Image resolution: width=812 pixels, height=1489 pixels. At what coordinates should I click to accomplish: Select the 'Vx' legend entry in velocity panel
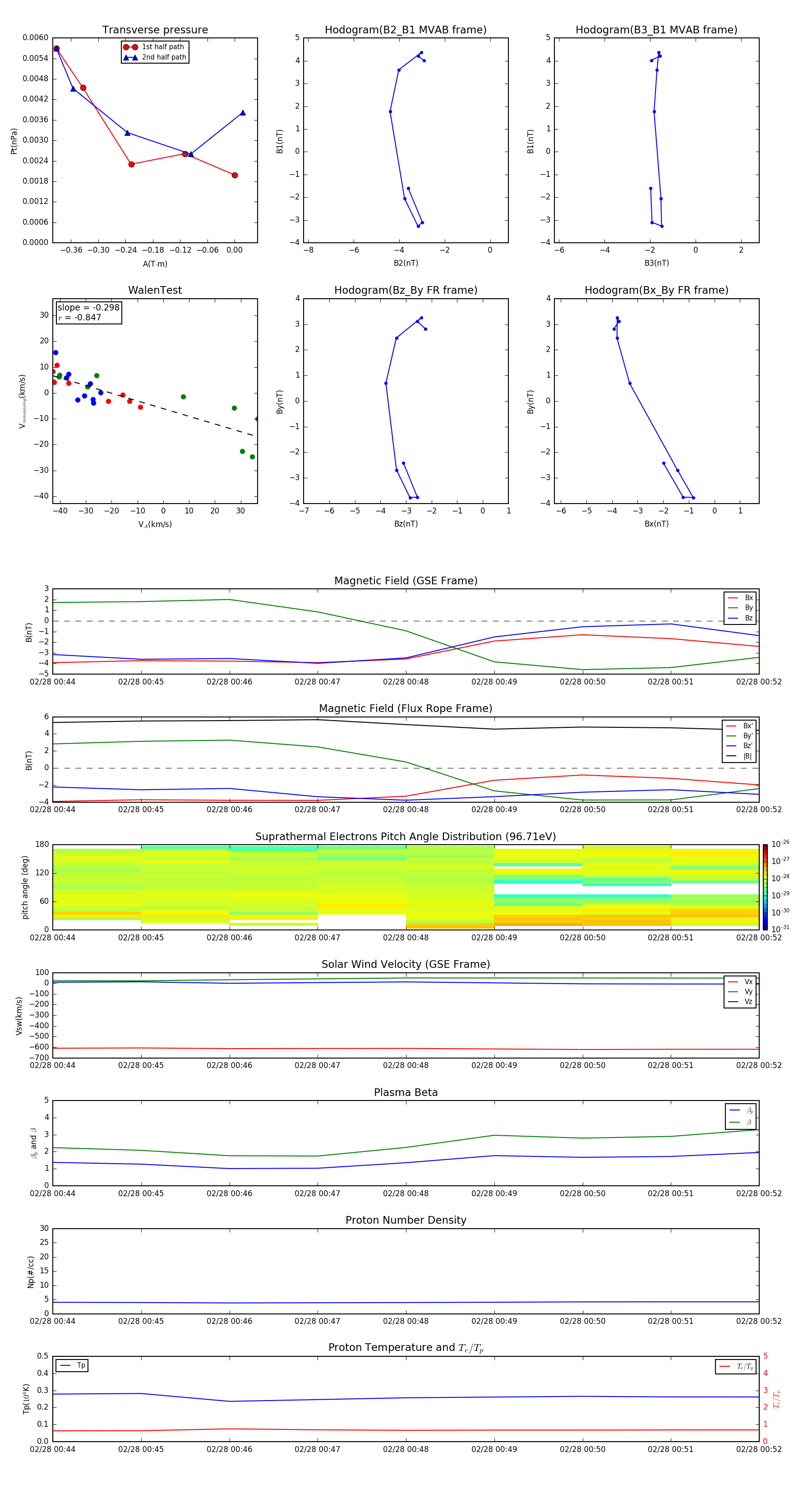740,981
